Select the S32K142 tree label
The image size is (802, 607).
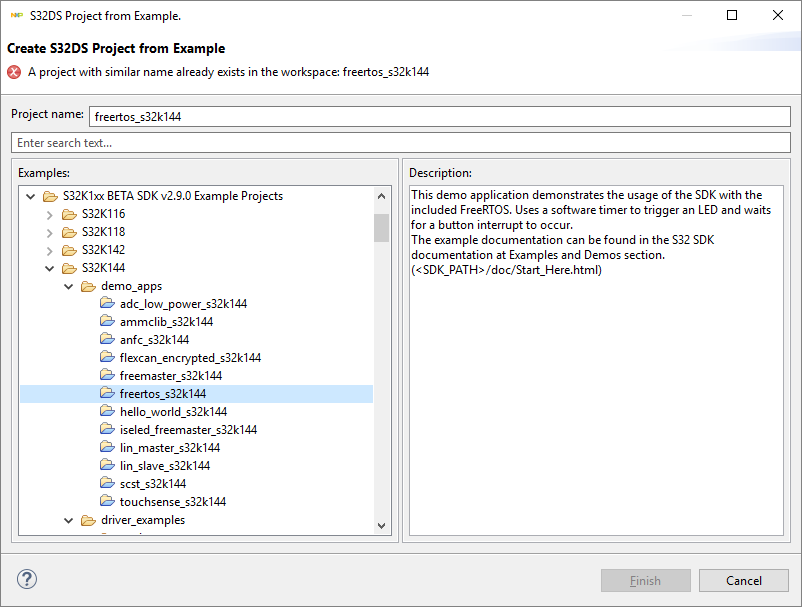click(x=103, y=250)
